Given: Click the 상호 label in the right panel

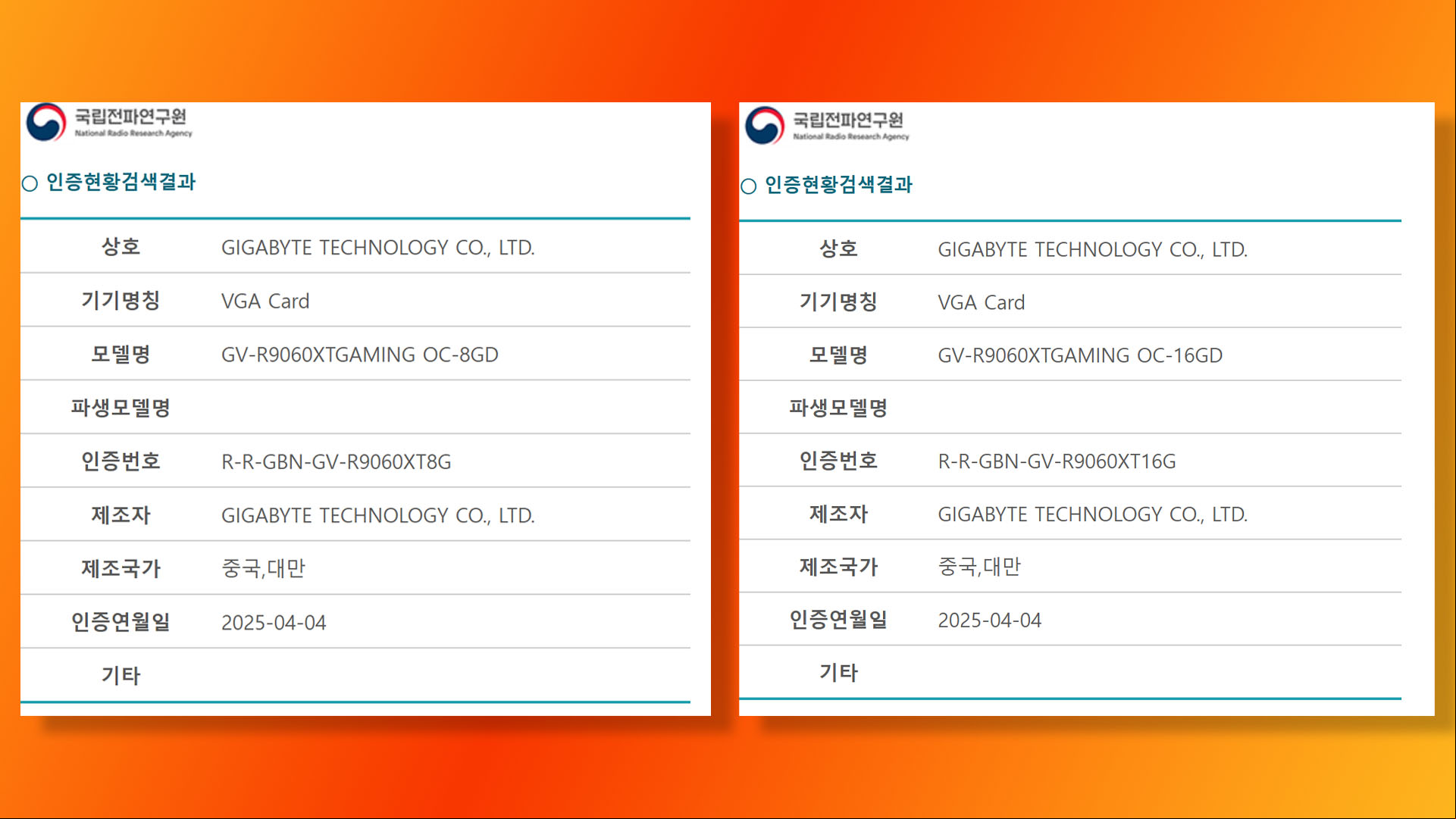Looking at the screenshot, I should click(838, 249).
